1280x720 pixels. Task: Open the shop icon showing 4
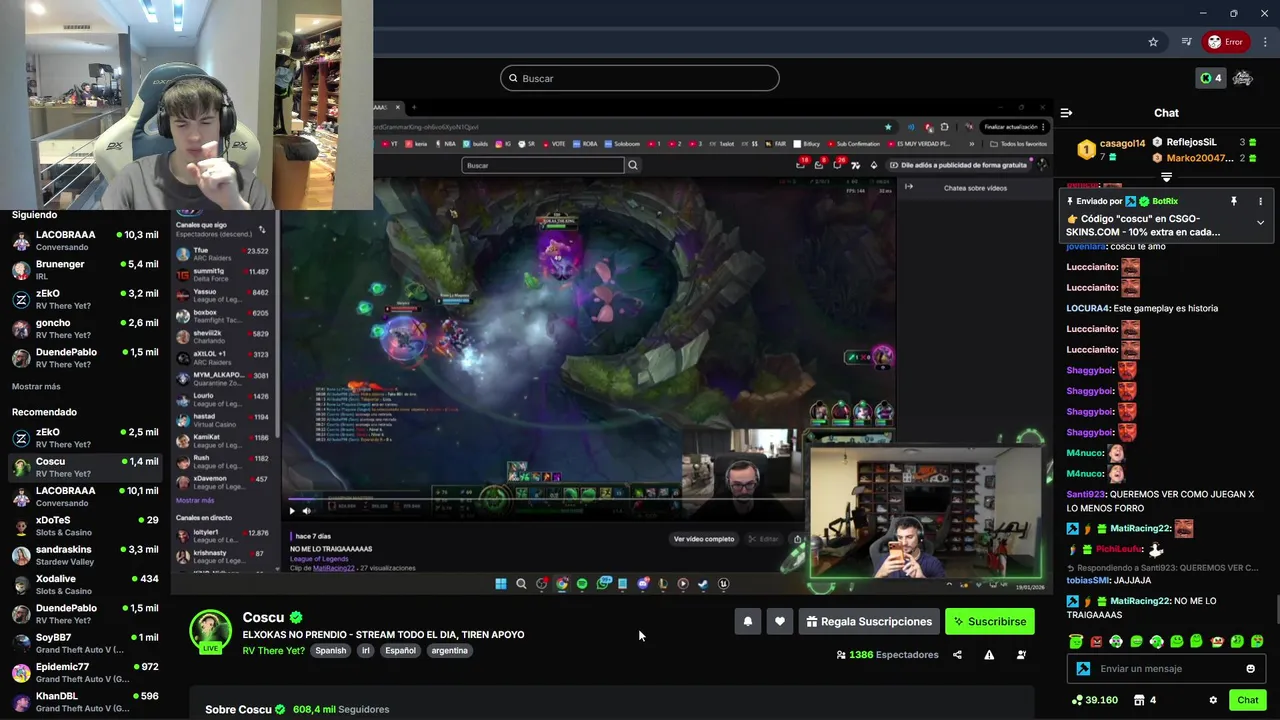point(1145,700)
